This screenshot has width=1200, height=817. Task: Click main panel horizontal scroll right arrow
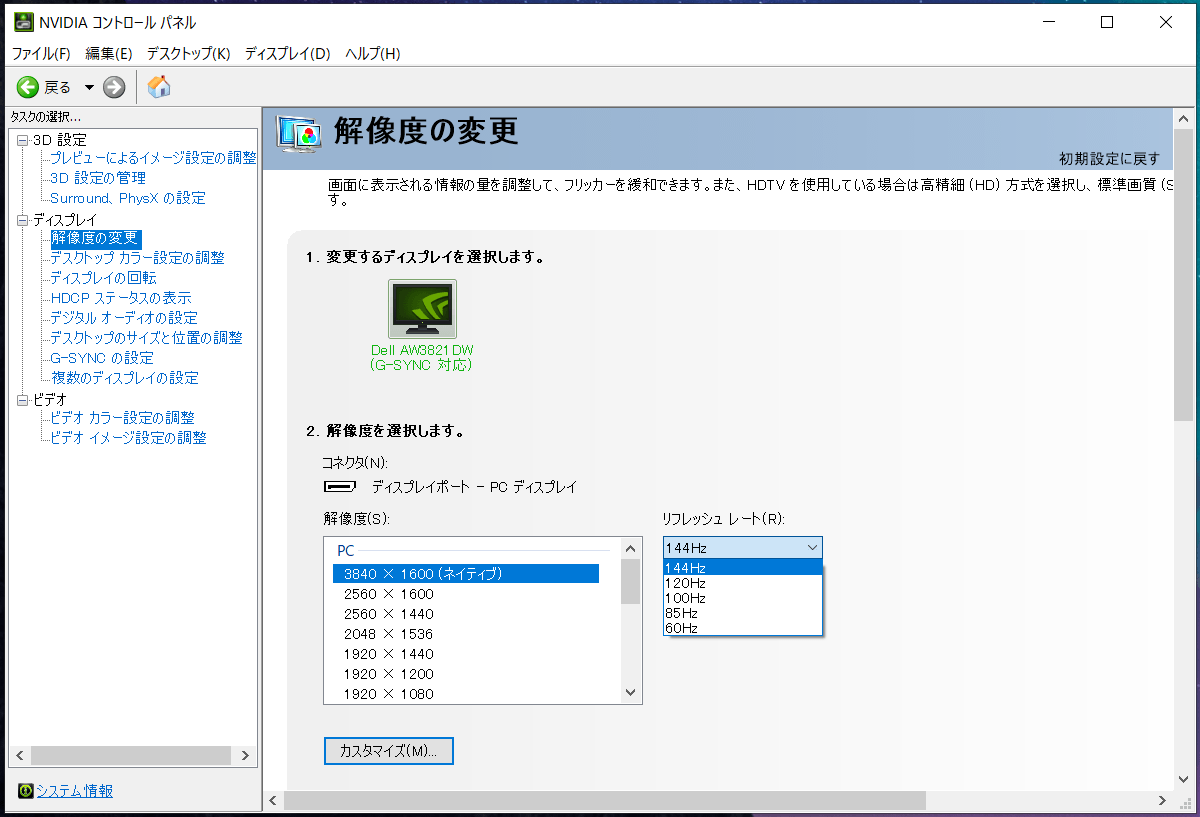click(x=1162, y=800)
